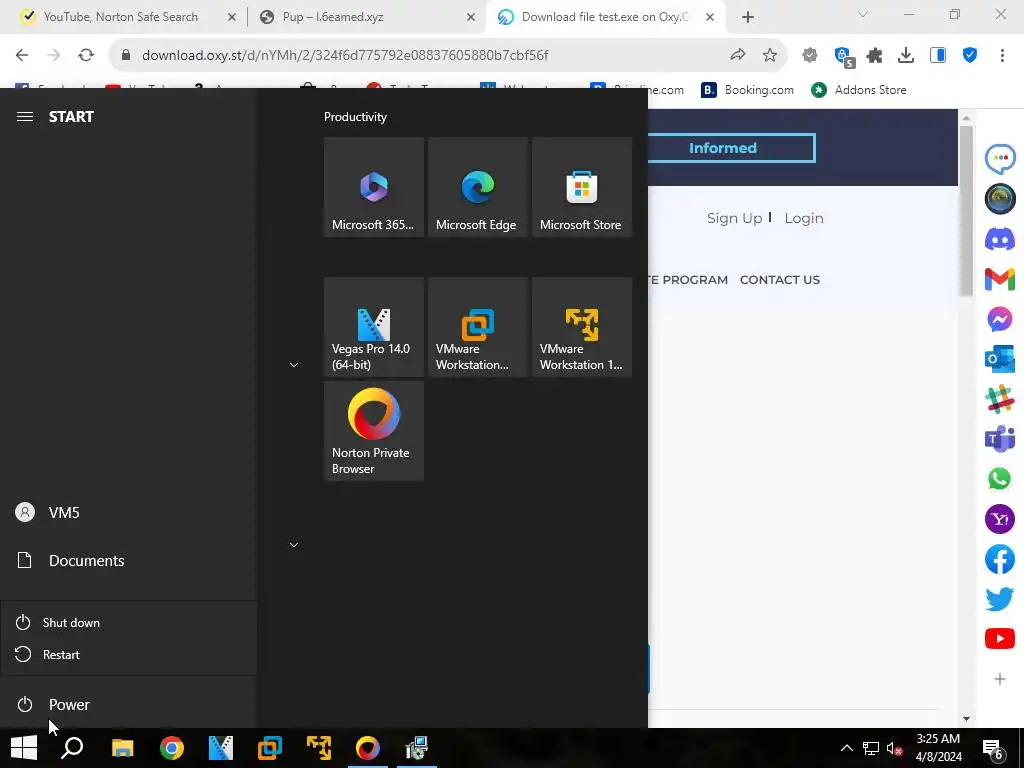Open yellow VMware Workstation 1... tile
1024x768 pixels.
click(x=581, y=327)
